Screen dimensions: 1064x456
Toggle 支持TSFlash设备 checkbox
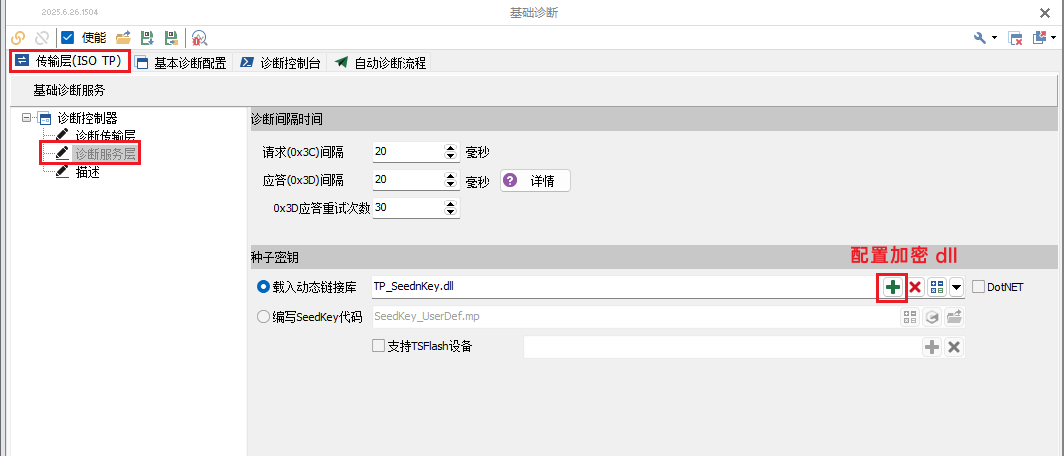click(x=379, y=346)
